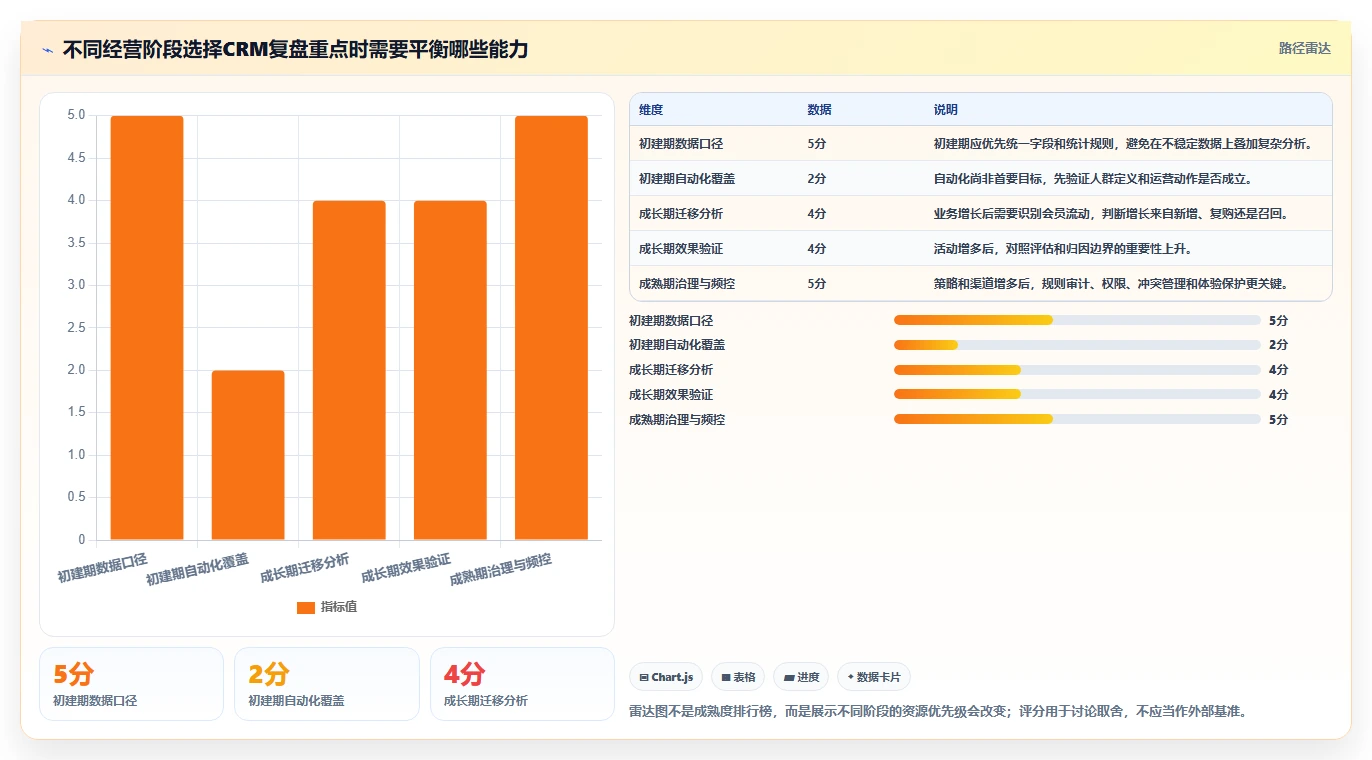Screen dimensions: 1372x760
Task: Click the description starting 初建期应优先统一字段
Action: (1122, 144)
